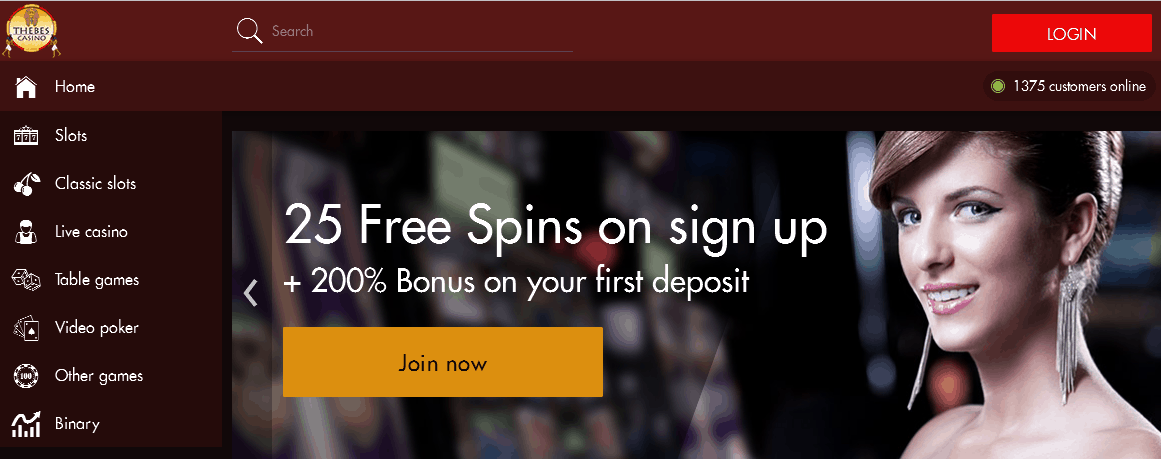This screenshot has height=459, width=1161.
Task: Click the magnifying glass search icon
Action: coord(250,31)
